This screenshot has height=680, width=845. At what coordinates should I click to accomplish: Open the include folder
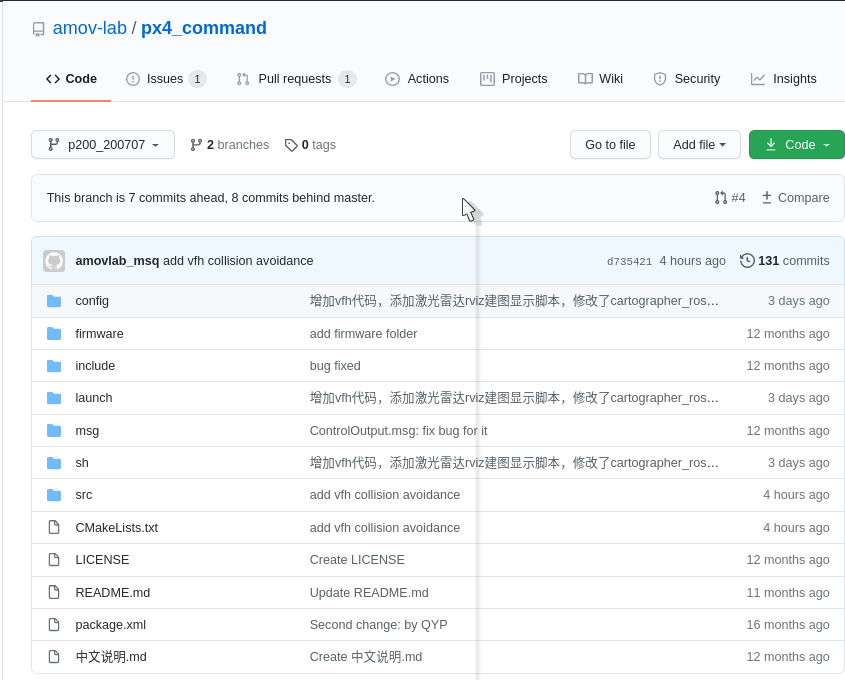[x=95, y=366]
